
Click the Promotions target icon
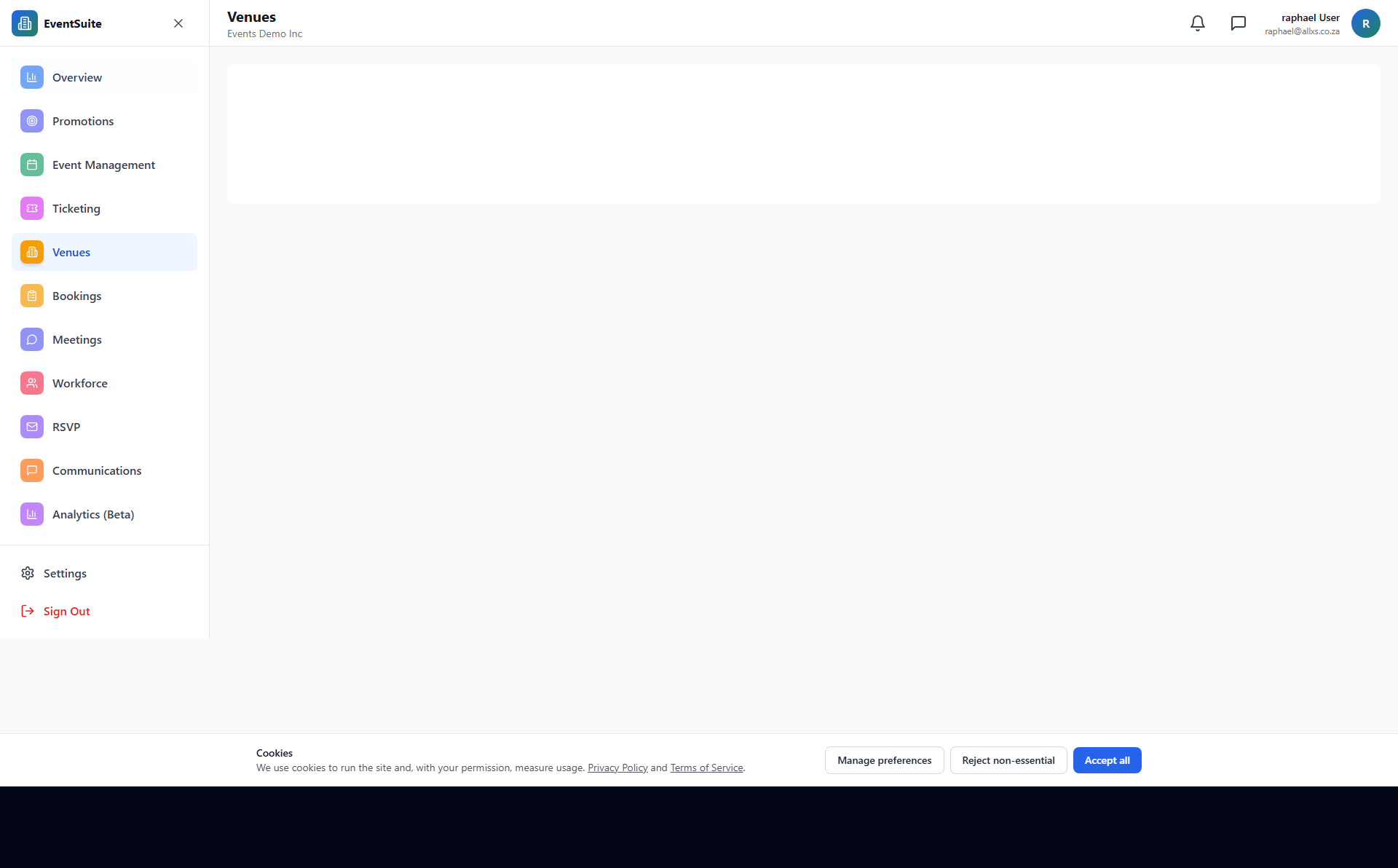(32, 121)
